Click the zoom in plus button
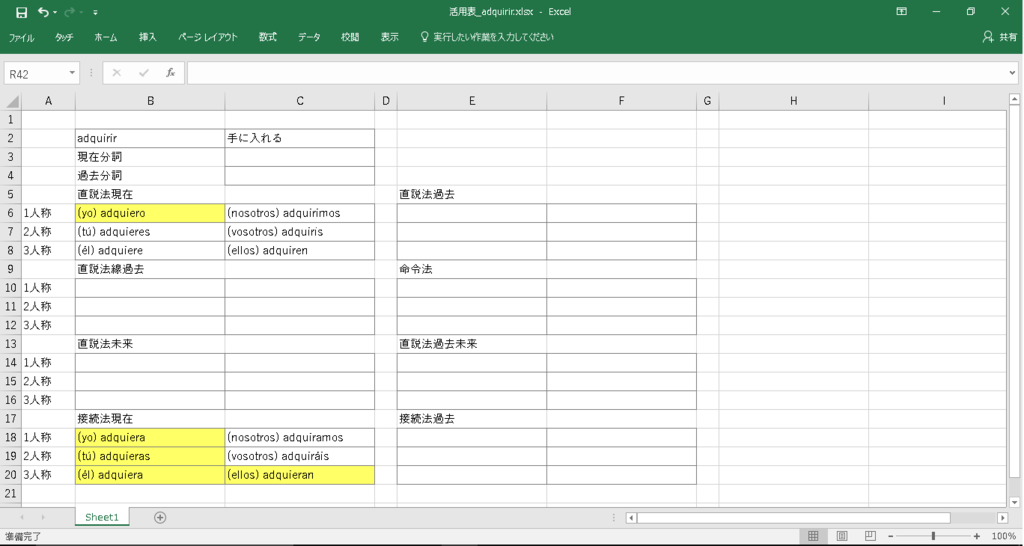Viewport: 1024px width, 546px height. 976,536
